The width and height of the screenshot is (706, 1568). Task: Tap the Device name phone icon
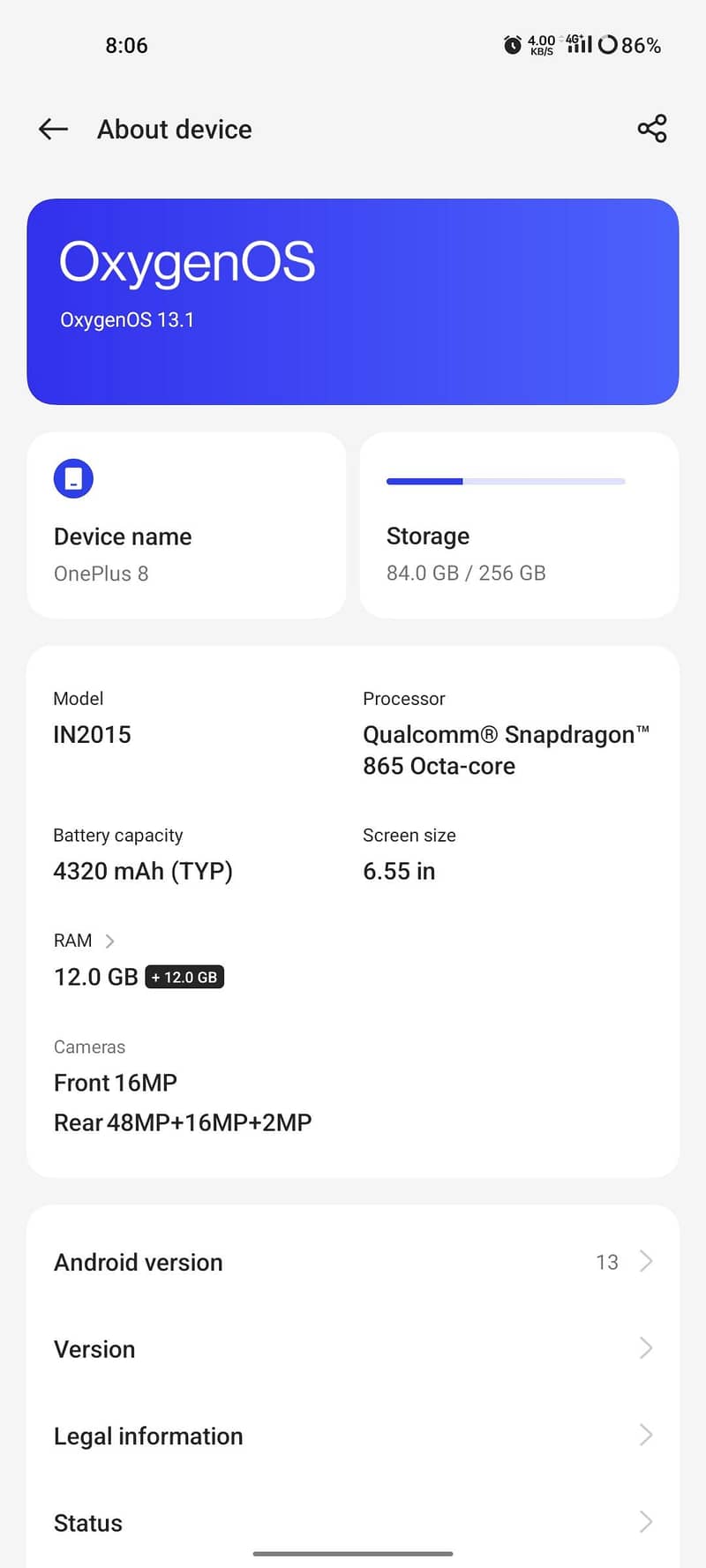point(73,477)
